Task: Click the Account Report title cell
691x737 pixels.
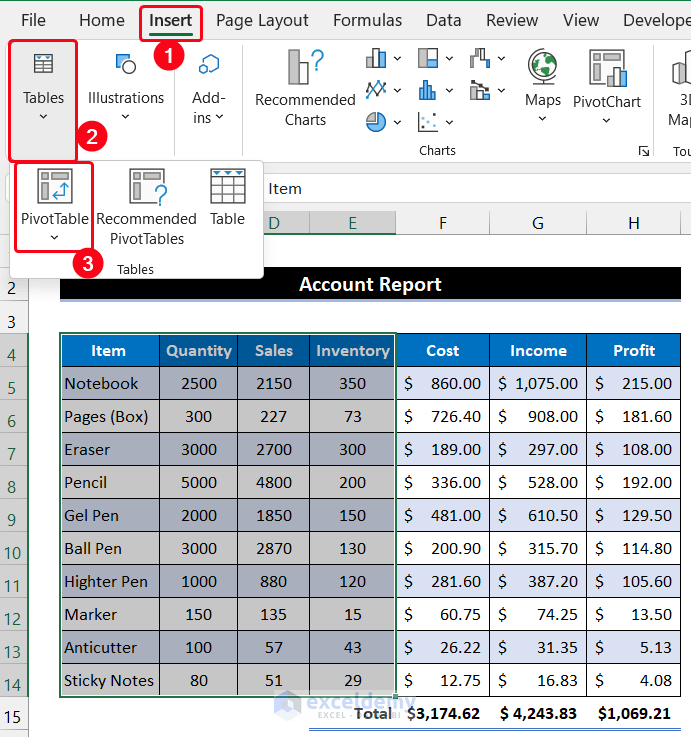Action: coord(370,284)
